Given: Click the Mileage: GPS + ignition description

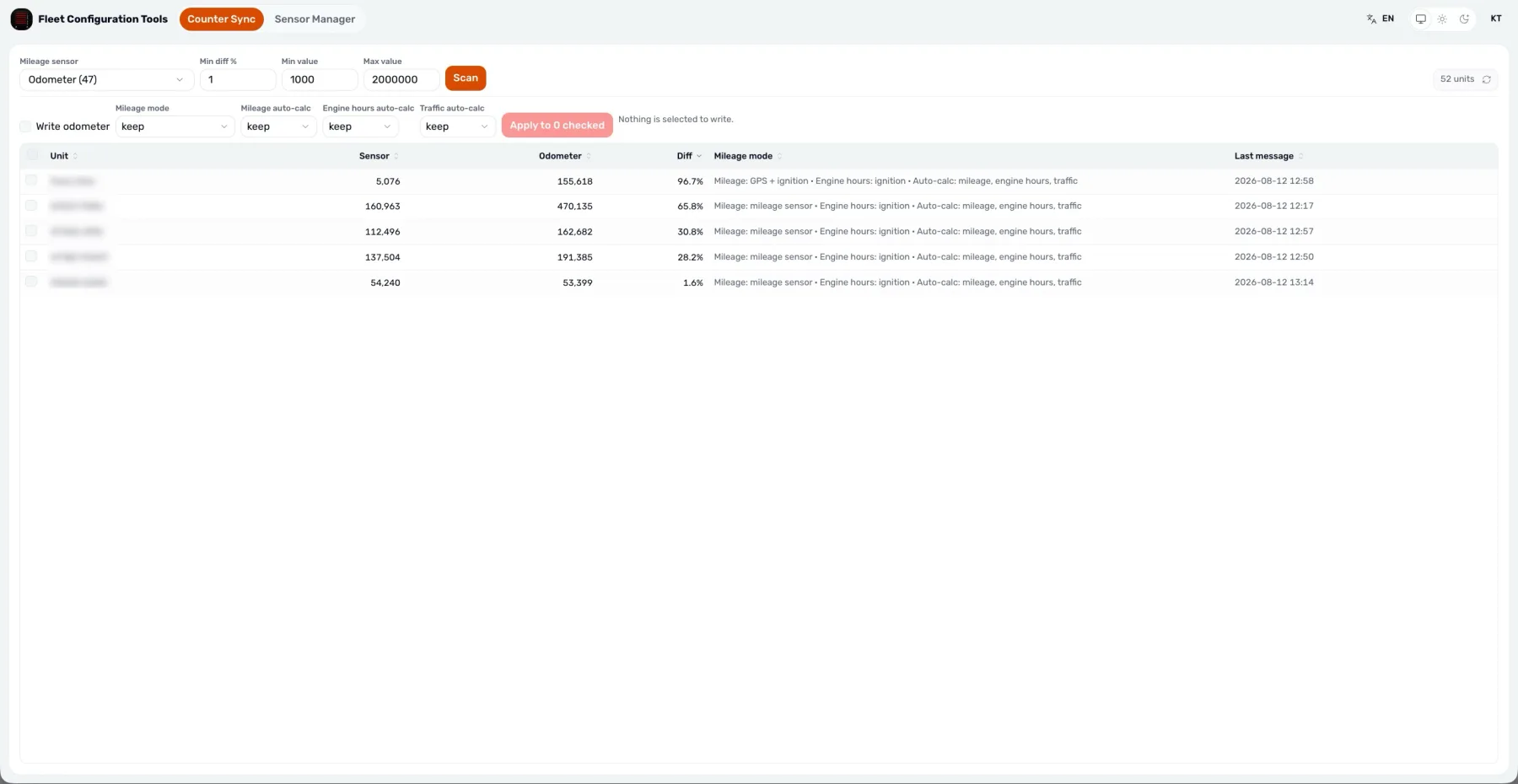Looking at the screenshot, I should pos(896,181).
